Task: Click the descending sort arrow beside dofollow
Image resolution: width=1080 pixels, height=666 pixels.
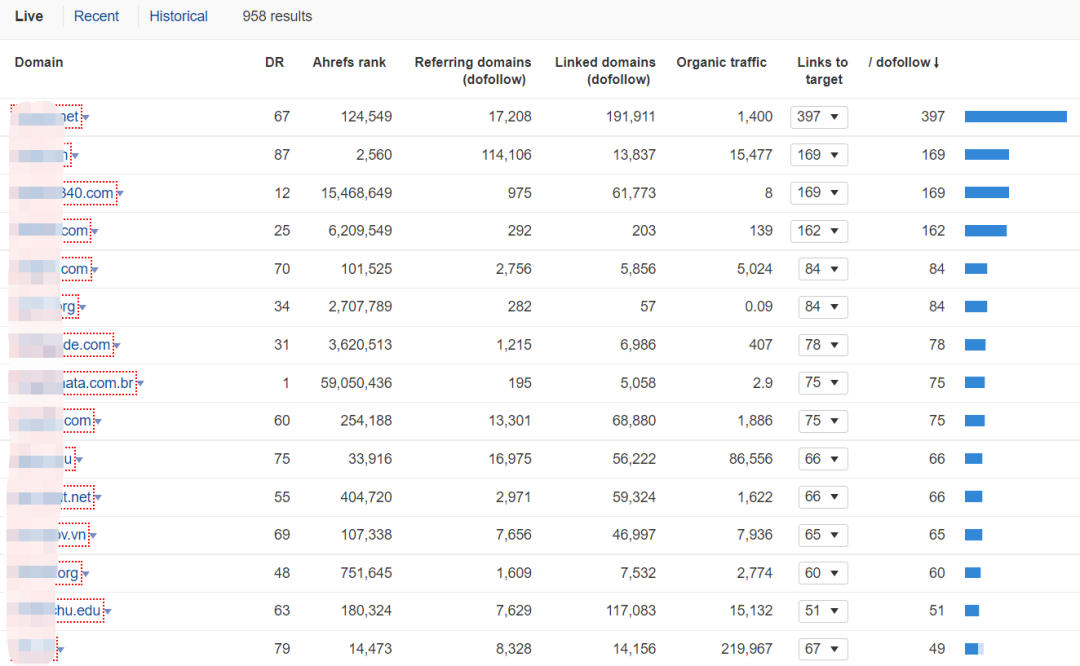Action: (x=936, y=63)
